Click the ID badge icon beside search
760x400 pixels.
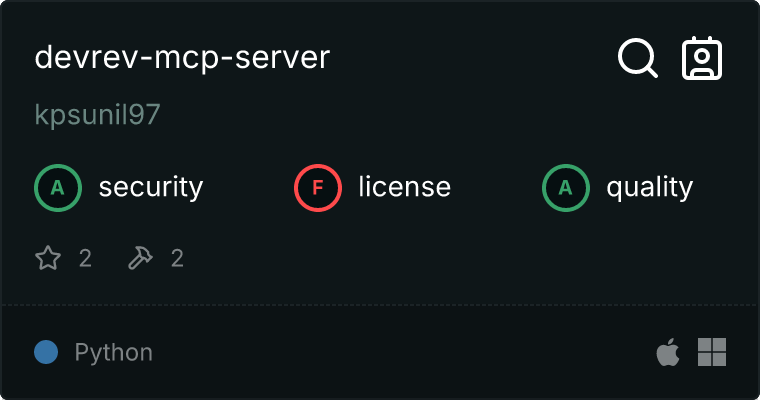tap(702, 58)
